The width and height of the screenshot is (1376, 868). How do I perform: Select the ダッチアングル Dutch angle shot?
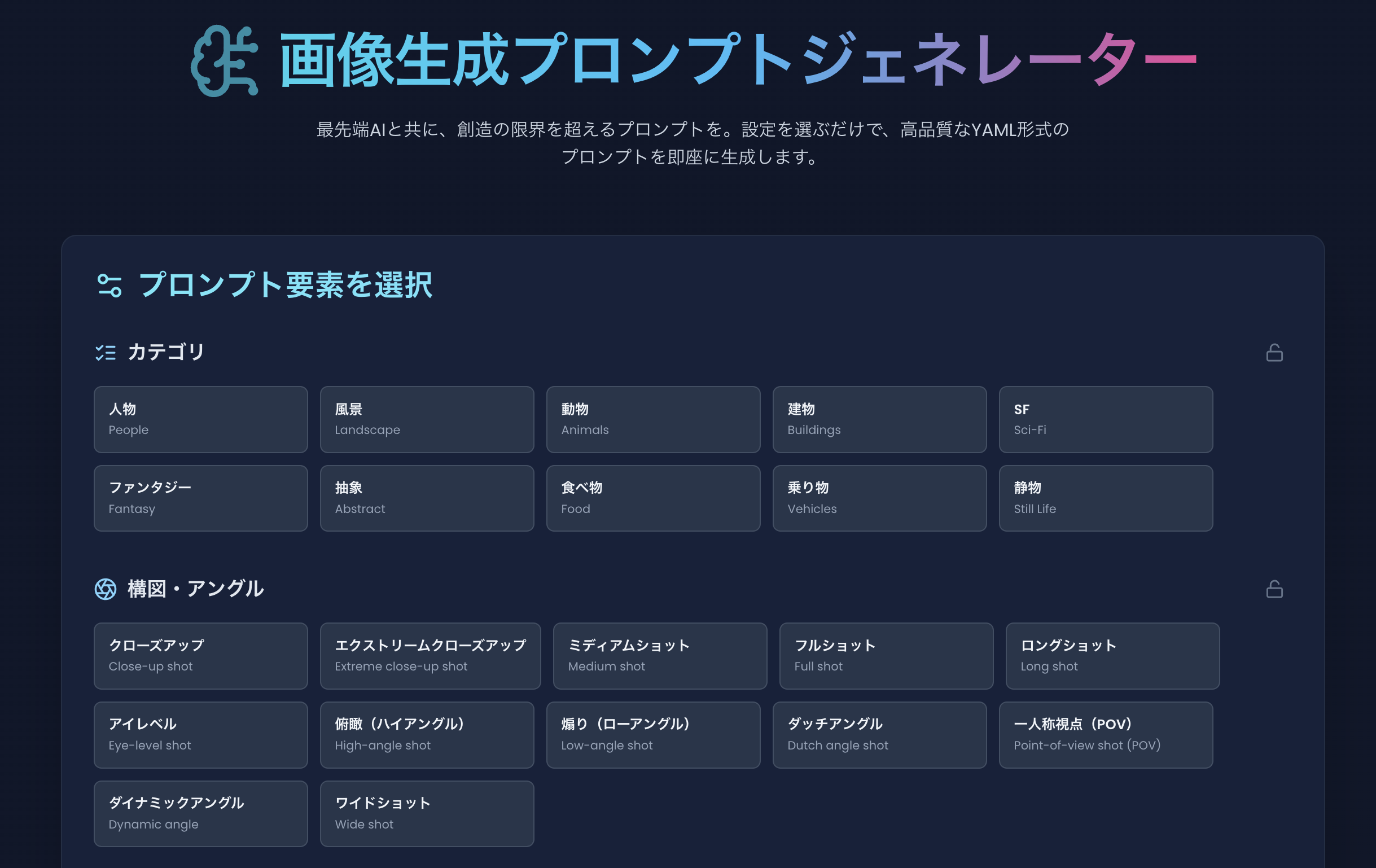[x=879, y=735]
